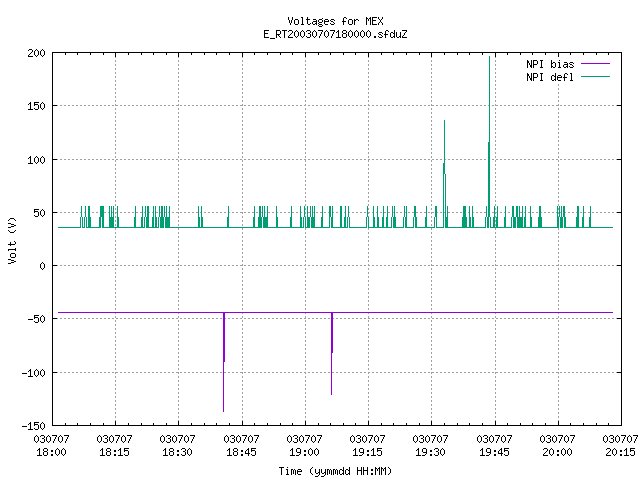This screenshot has height=480, width=640.
Task: Click the x-axis tick label 18:00
Action: tap(51, 452)
